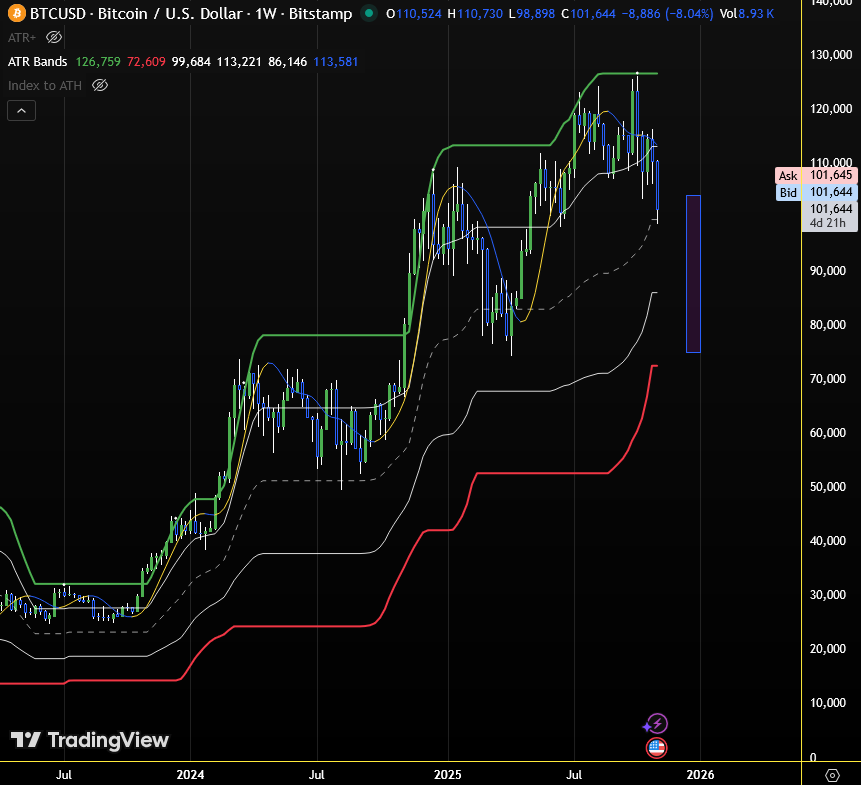This screenshot has height=785, width=861.
Task: Click the ATR Bands indicator label
Action: click(37, 61)
